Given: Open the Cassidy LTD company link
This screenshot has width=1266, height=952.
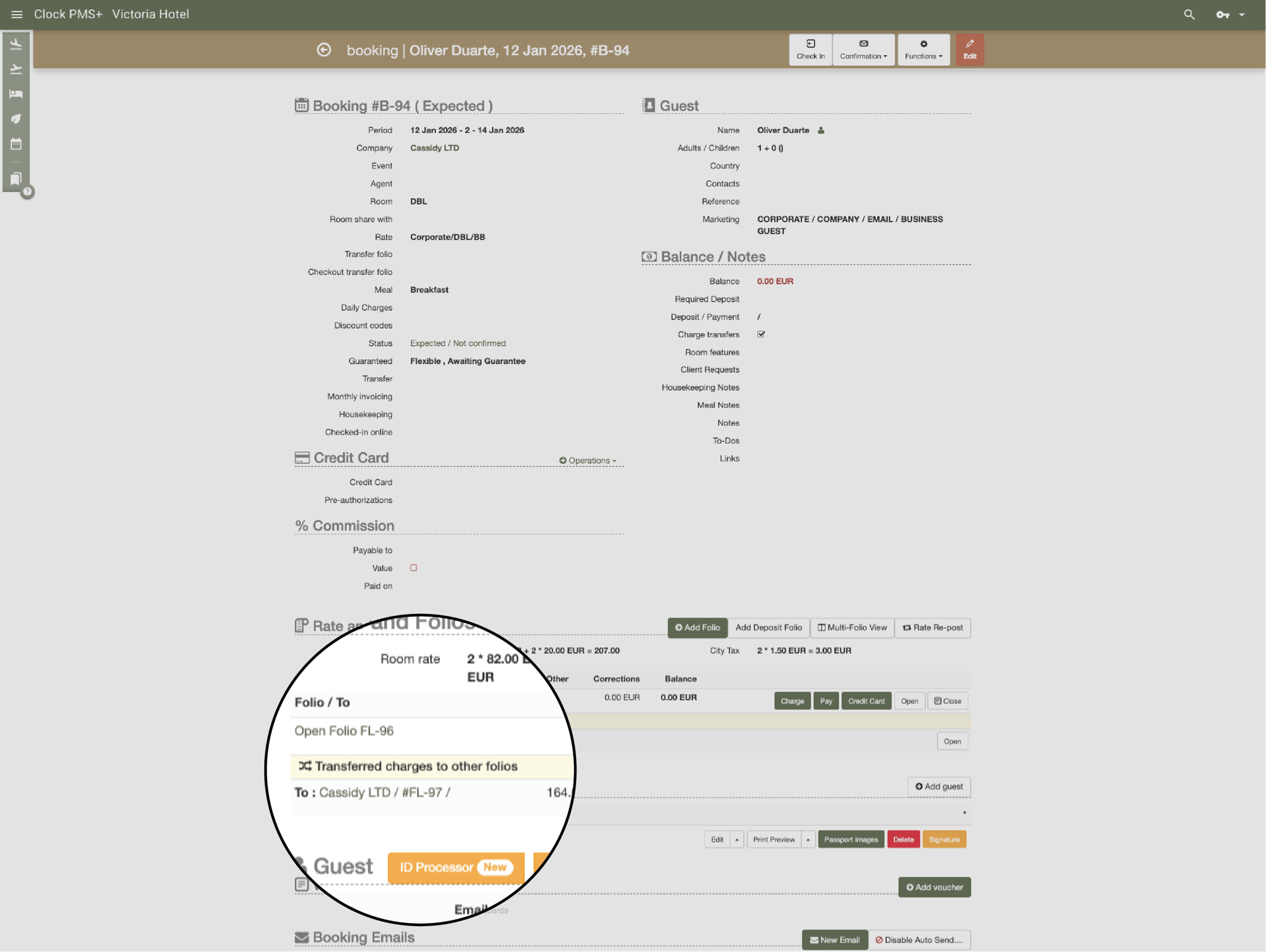Looking at the screenshot, I should tap(434, 148).
